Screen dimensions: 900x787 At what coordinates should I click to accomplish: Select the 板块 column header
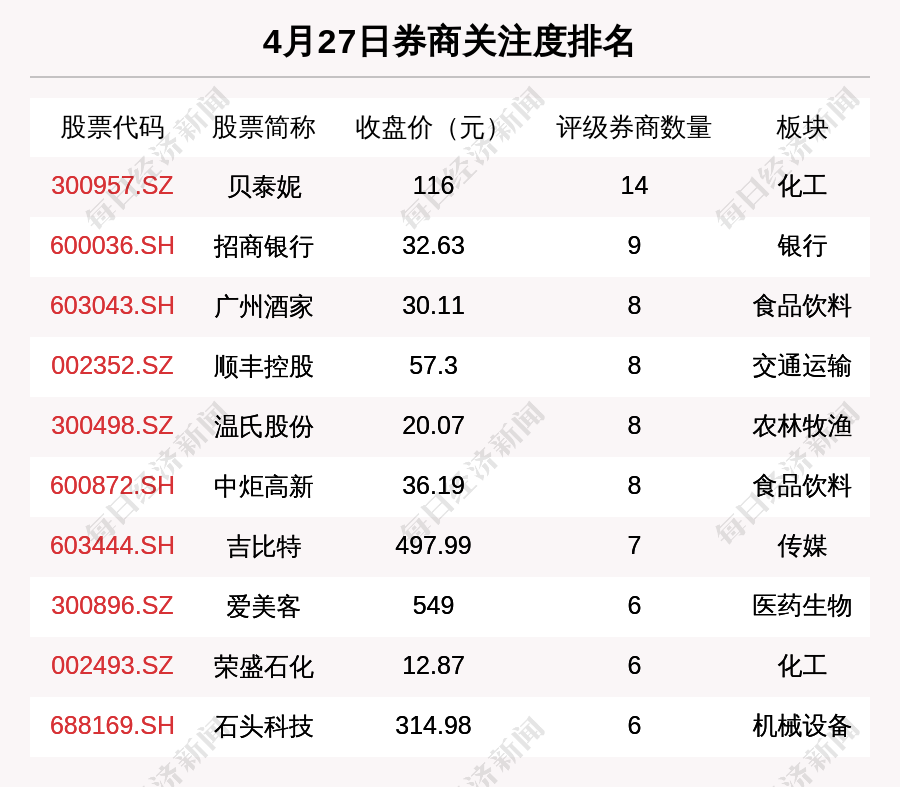(x=802, y=127)
